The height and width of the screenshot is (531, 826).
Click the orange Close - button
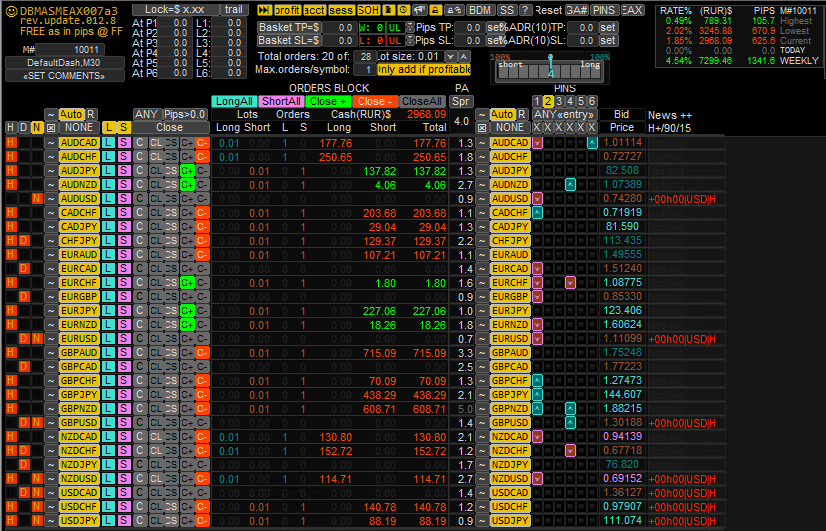[375, 101]
